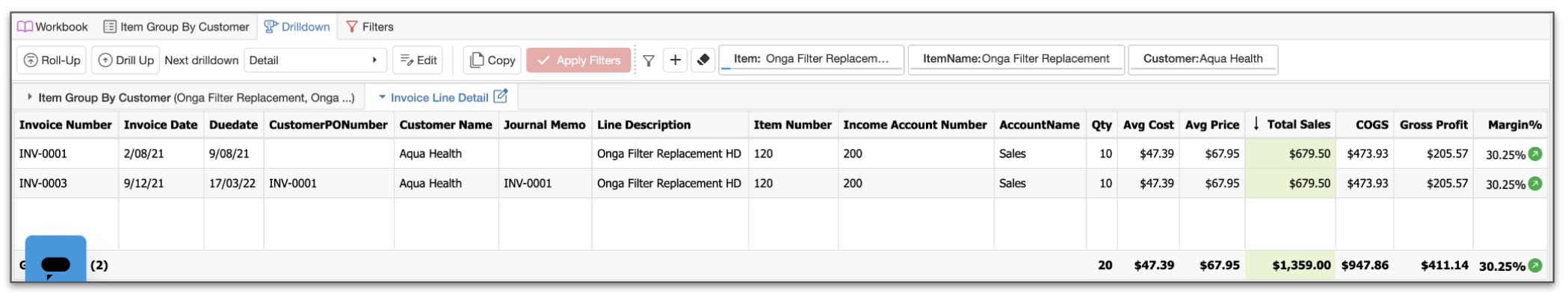Click the plus add filter icon

click(x=675, y=60)
